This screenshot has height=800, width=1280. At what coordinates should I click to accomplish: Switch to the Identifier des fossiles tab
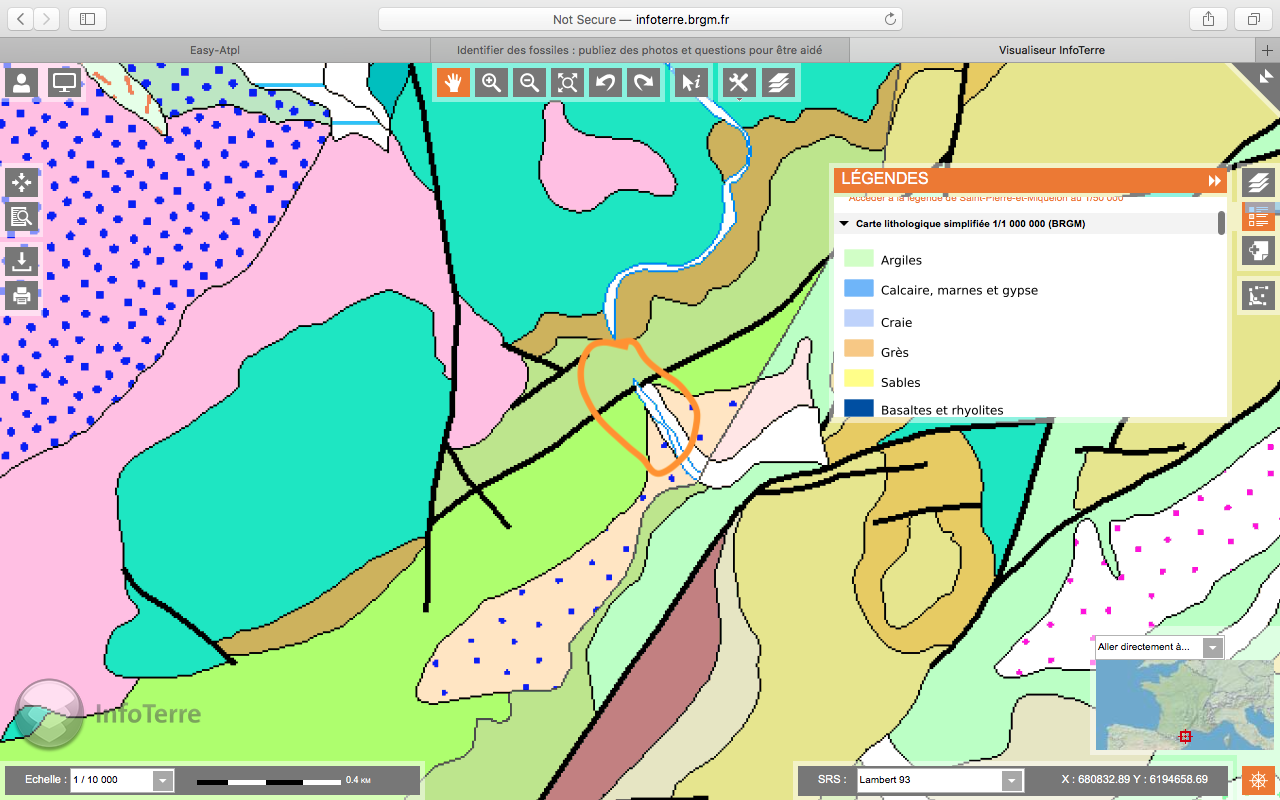(x=639, y=50)
